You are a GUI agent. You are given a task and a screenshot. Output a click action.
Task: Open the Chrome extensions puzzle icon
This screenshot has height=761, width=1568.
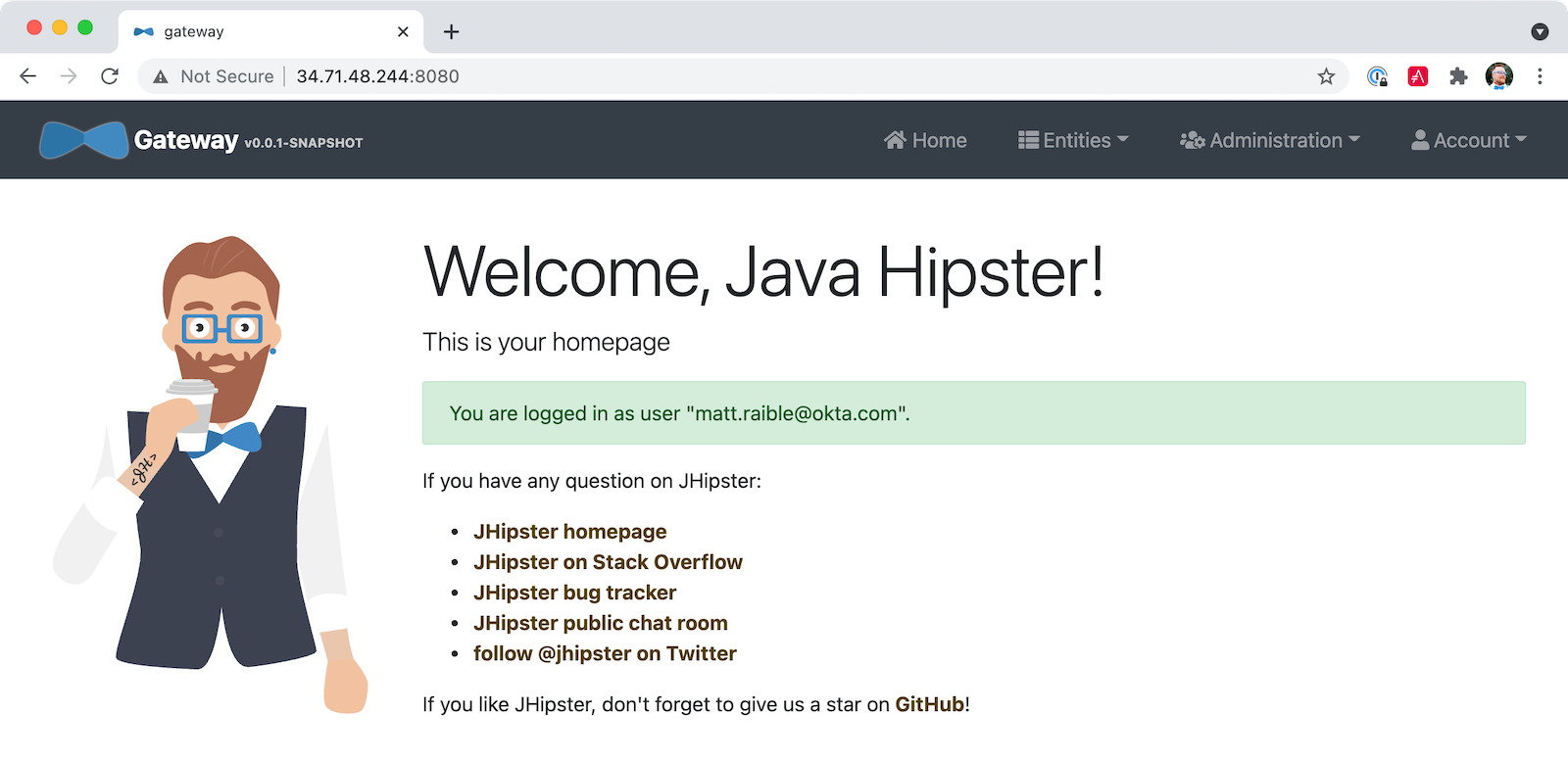click(1458, 76)
